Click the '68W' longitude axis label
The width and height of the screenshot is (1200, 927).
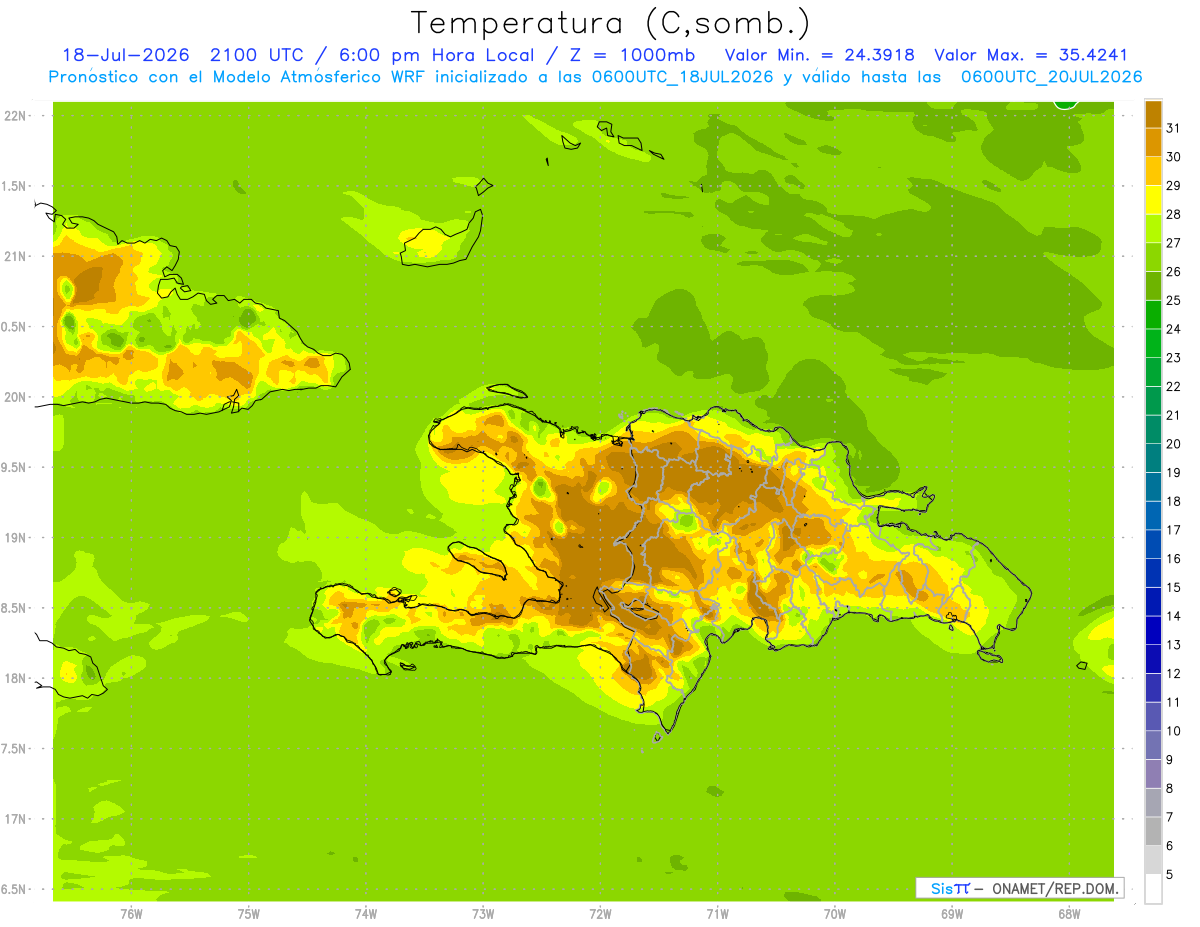coord(1069,914)
